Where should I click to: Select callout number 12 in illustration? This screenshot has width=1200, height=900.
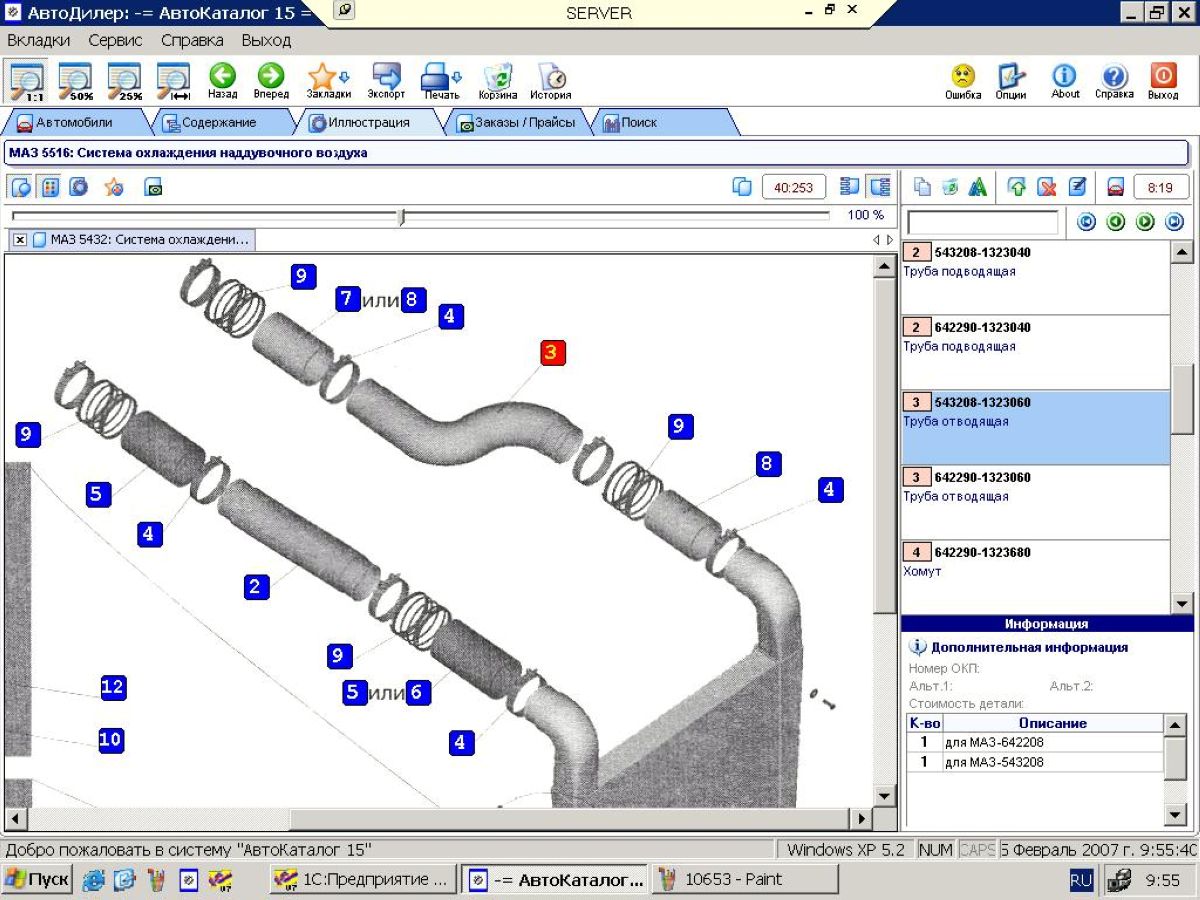click(112, 687)
